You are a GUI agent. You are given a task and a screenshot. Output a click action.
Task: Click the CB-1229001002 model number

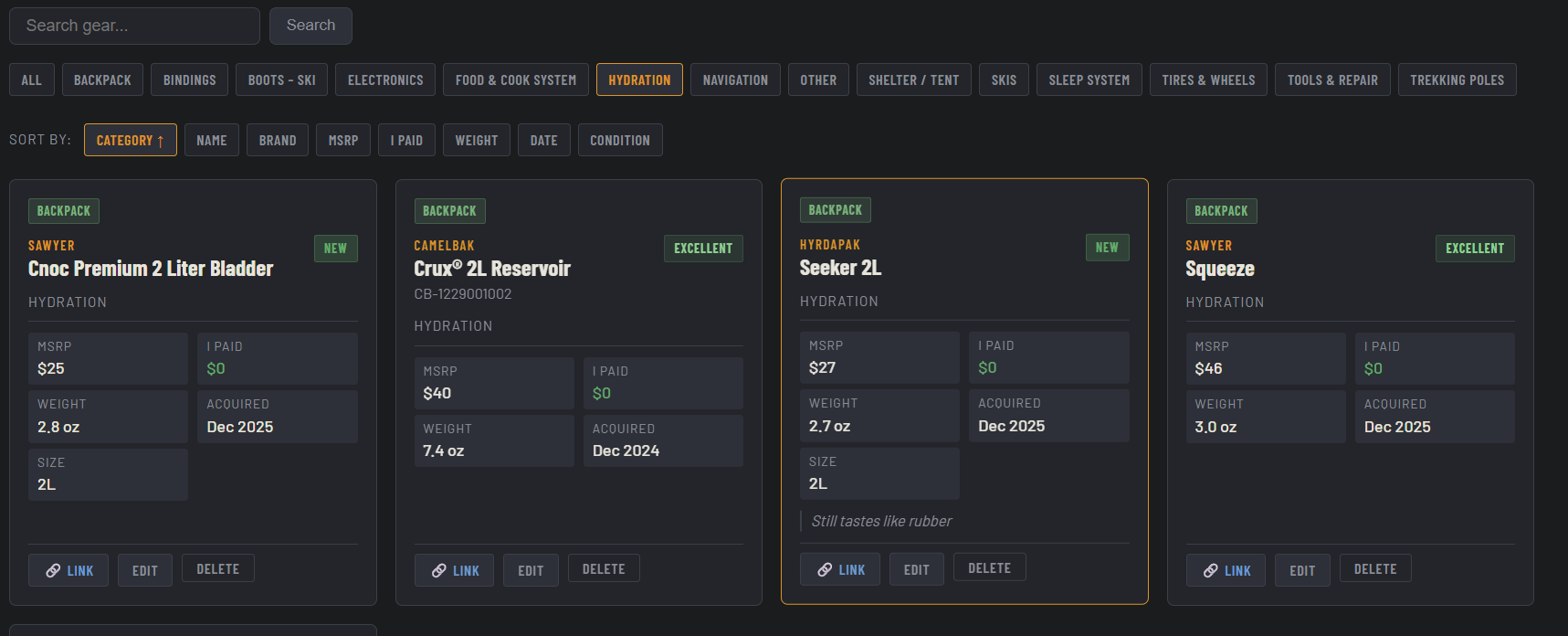(463, 294)
